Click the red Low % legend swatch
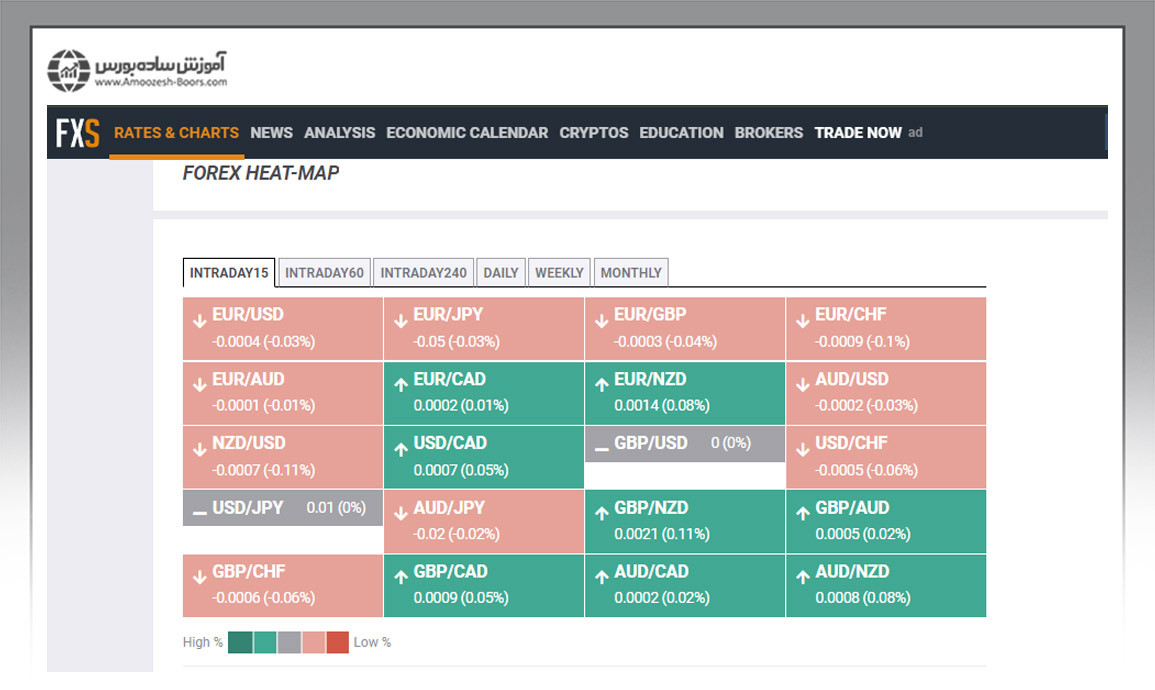1155x690 pixels. [x=338, y=642]
